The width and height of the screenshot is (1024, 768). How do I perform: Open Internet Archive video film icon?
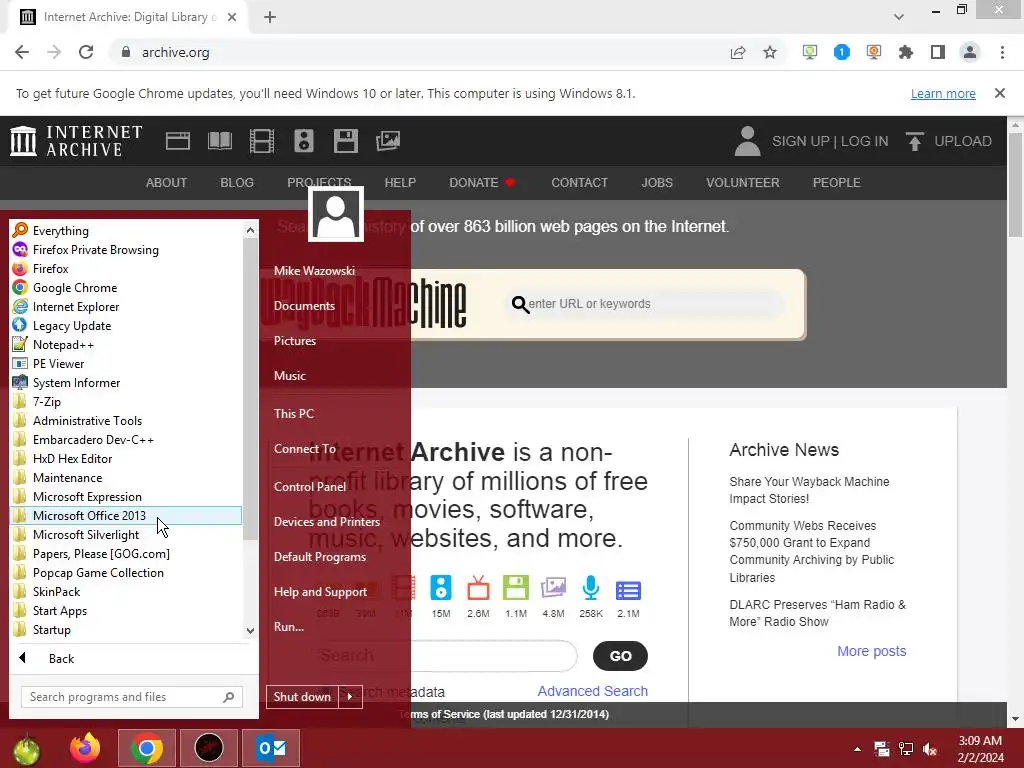262,141
